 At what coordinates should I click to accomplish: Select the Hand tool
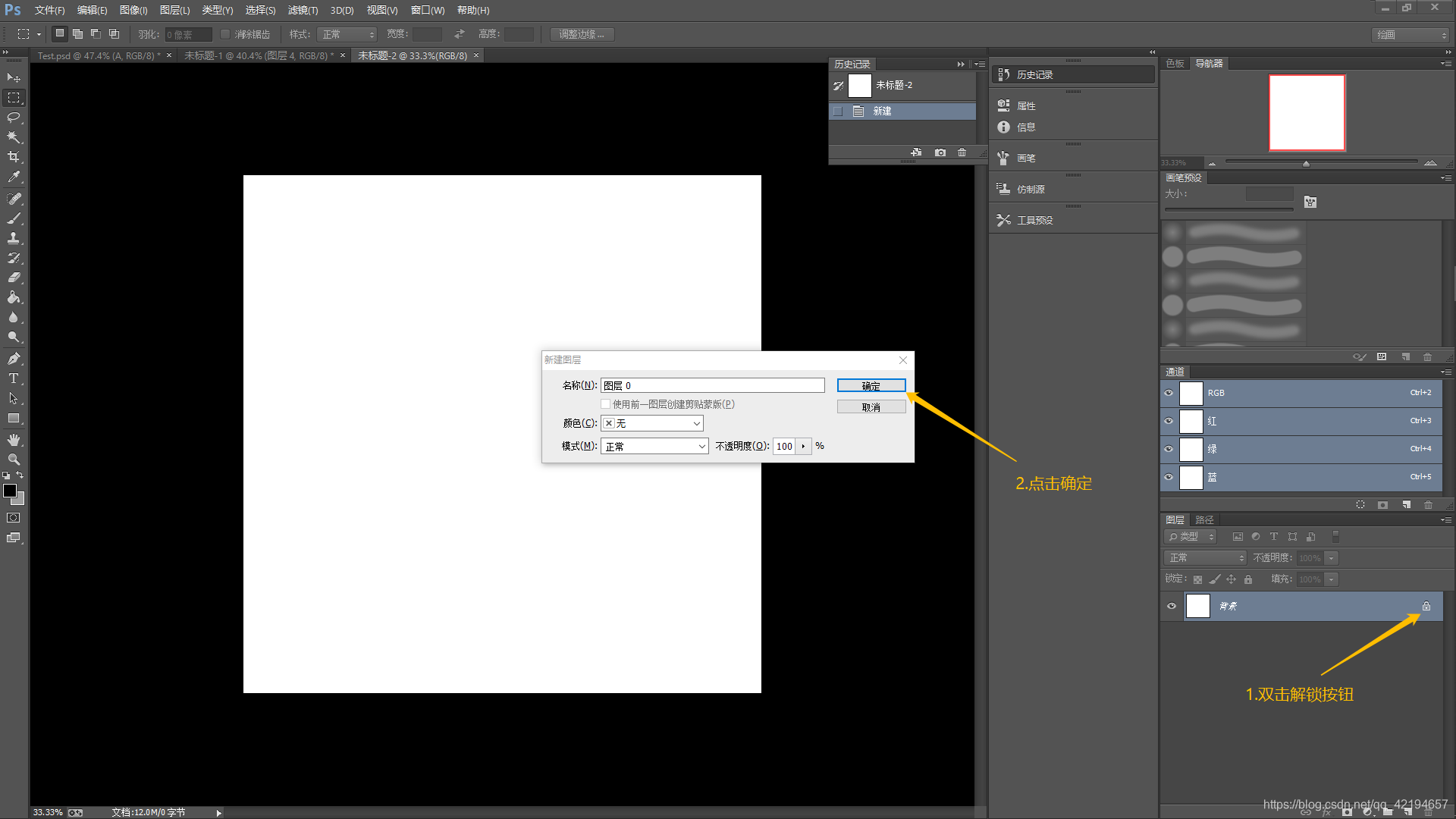coord(14,440)
